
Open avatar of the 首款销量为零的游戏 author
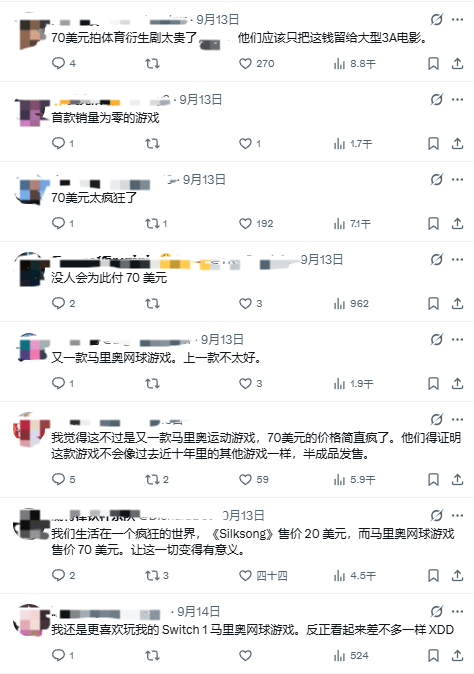click(x=32, y=112)
